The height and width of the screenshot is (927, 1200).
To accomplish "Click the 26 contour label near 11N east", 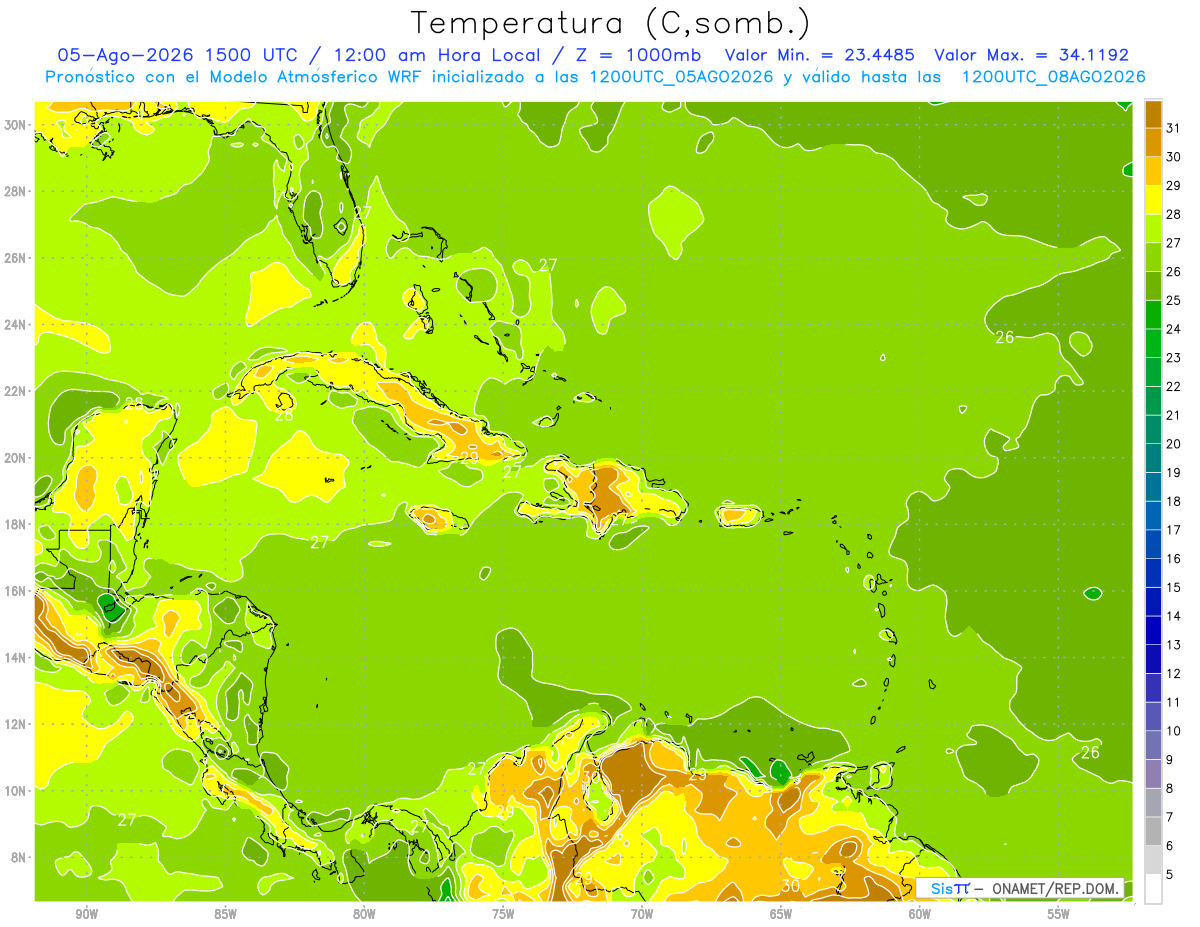I will [1090, 752].
